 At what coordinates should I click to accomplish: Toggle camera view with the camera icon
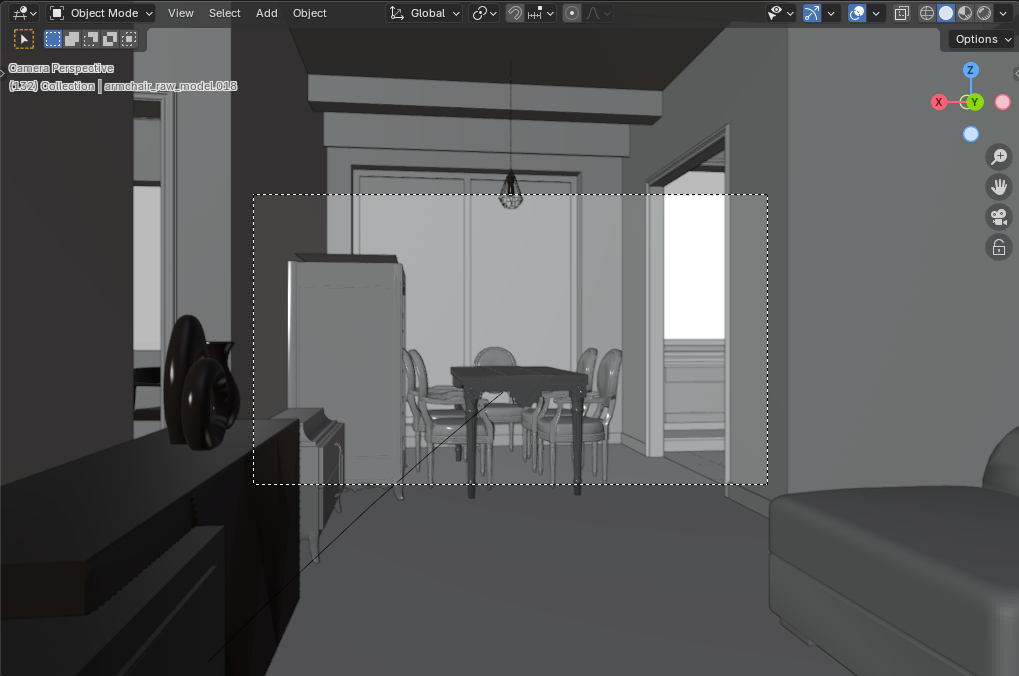(x=998, y=217)
